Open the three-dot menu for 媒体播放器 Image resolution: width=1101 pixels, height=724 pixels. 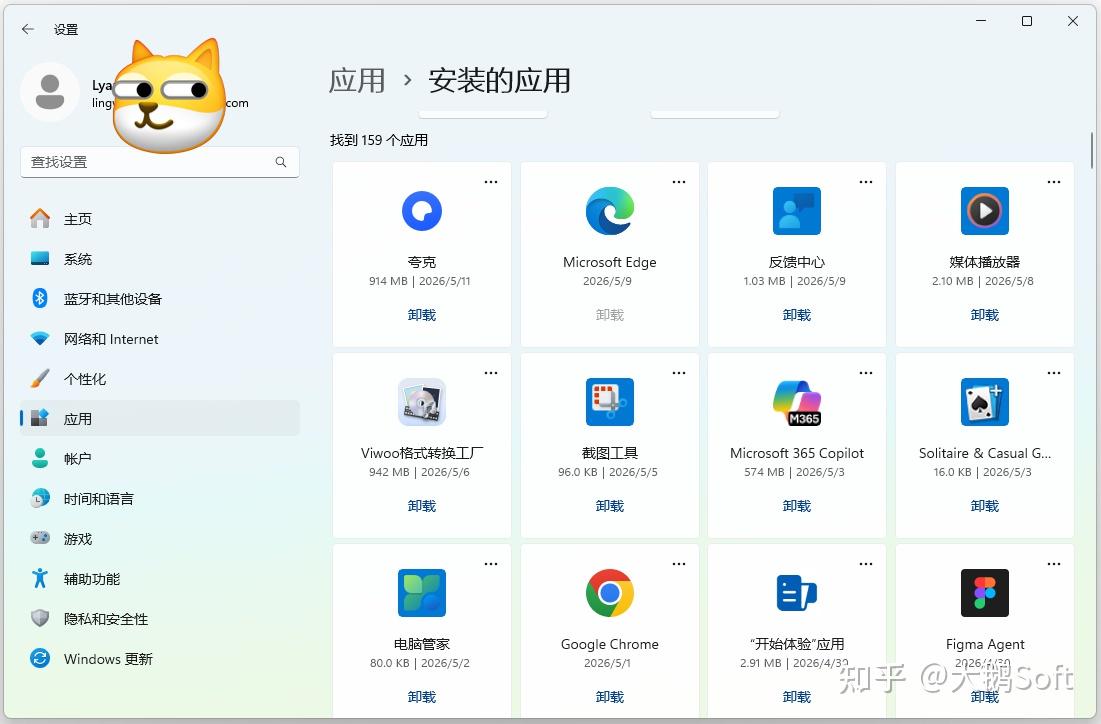(1054, 182)
